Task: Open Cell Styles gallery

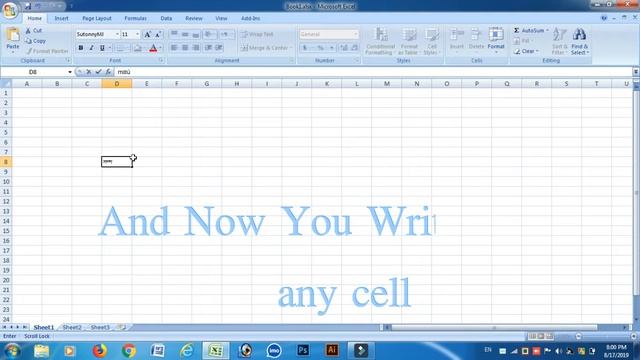Action: pos(431,41)
